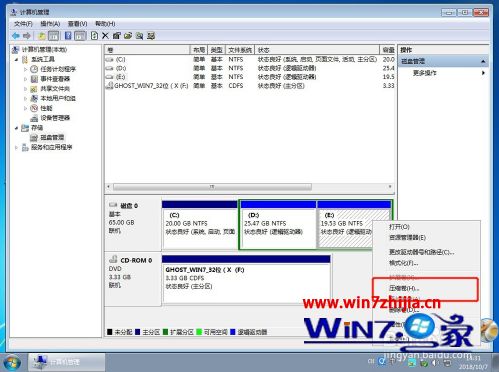This screenshot has width=499, height=372.
Task: Click the last toolbar icon on the right
Action: coord(151,36)
